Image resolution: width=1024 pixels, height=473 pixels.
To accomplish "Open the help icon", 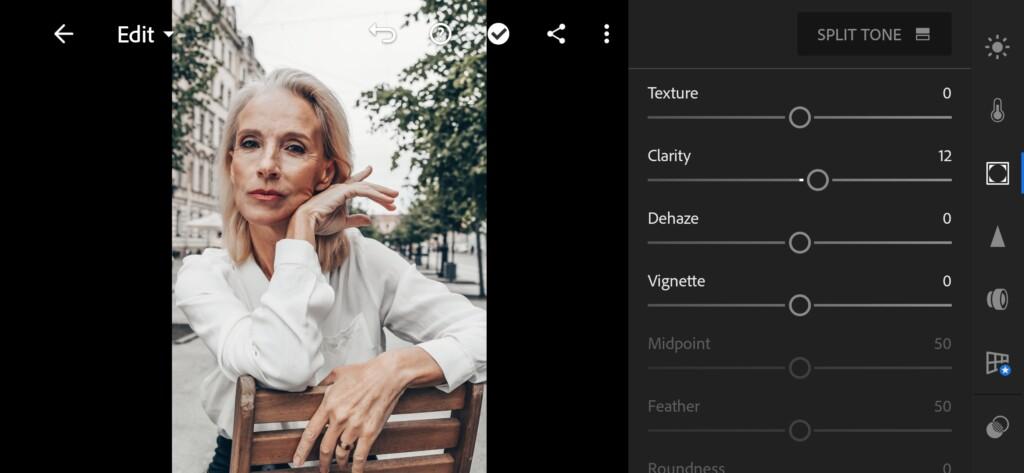I will tap(440, 34).
